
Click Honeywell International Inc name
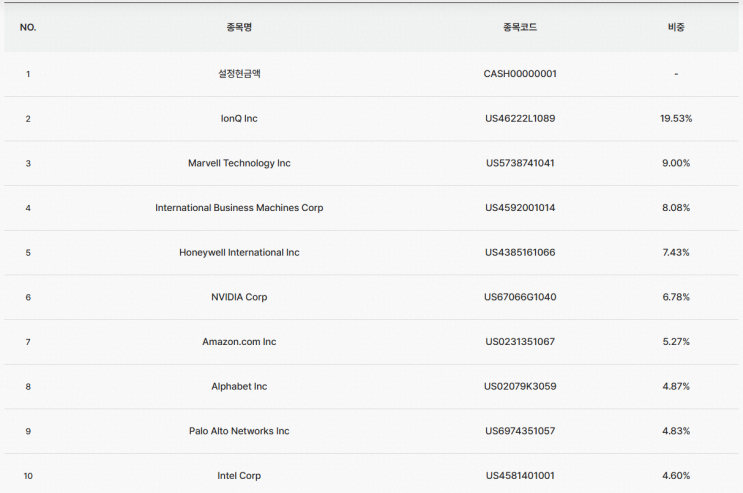pos(239,252)
